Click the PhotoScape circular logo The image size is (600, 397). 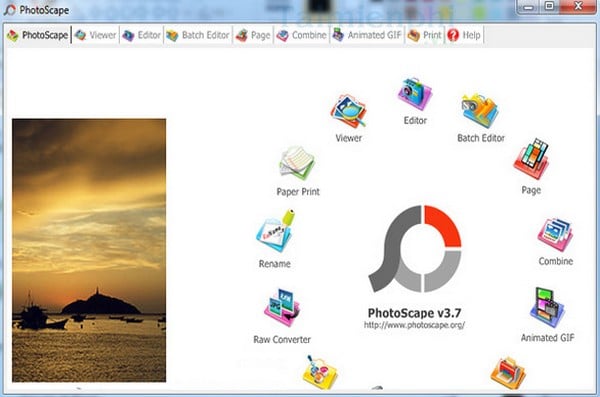click(x=415, y=249)
